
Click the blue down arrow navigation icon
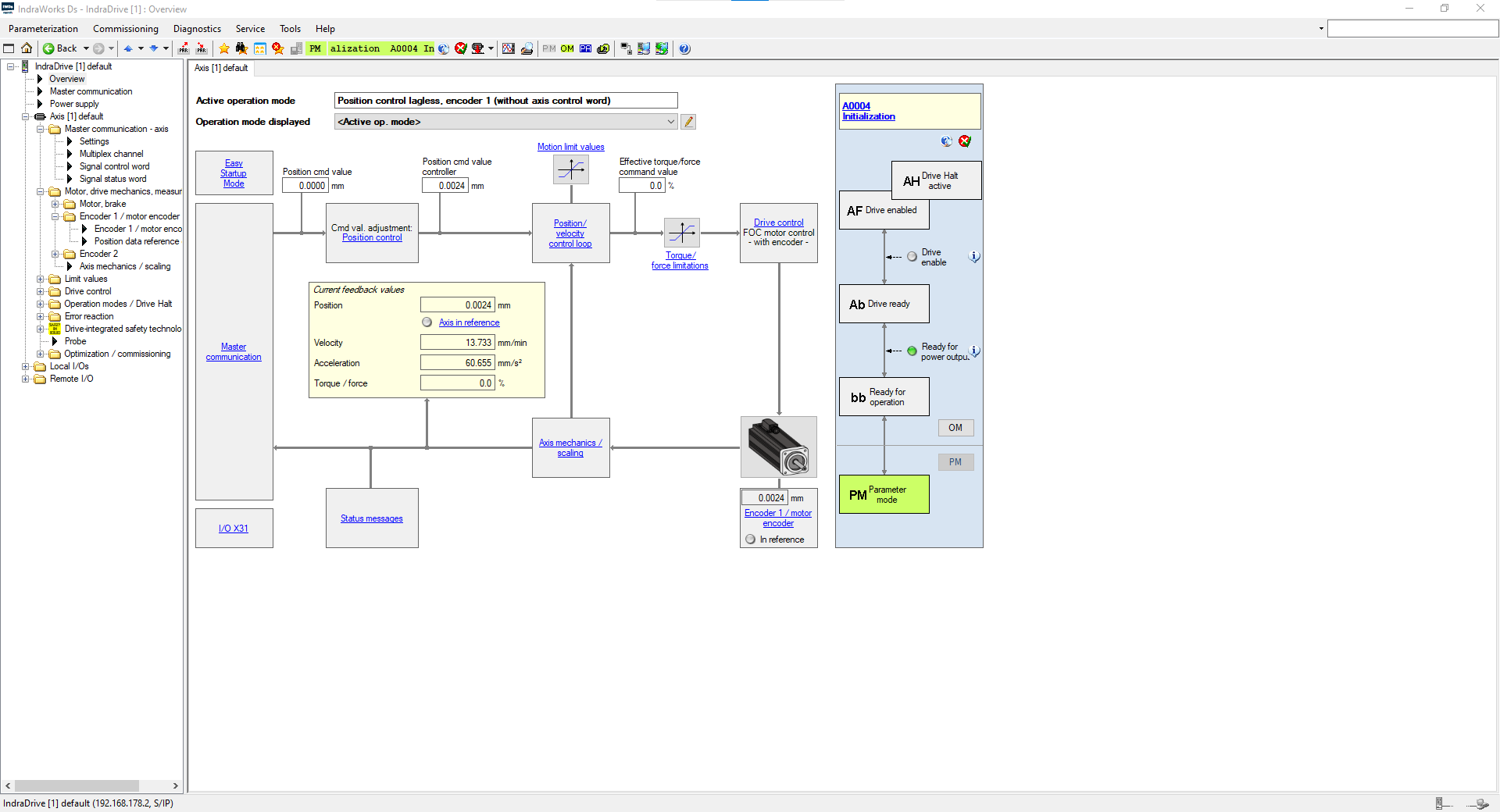coord(154,48)
